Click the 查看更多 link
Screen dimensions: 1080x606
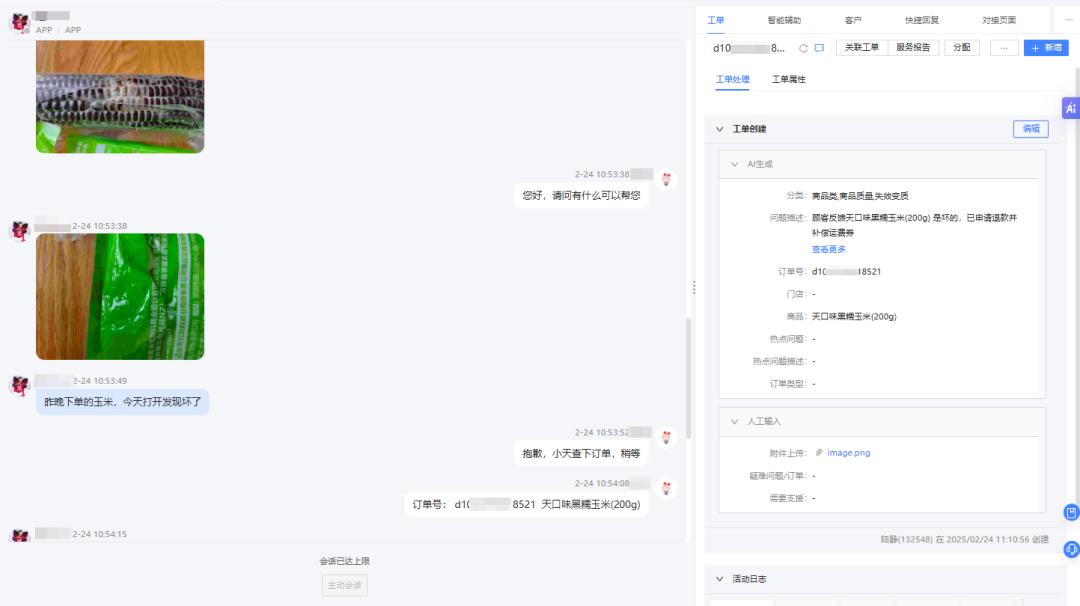[828, 249]
